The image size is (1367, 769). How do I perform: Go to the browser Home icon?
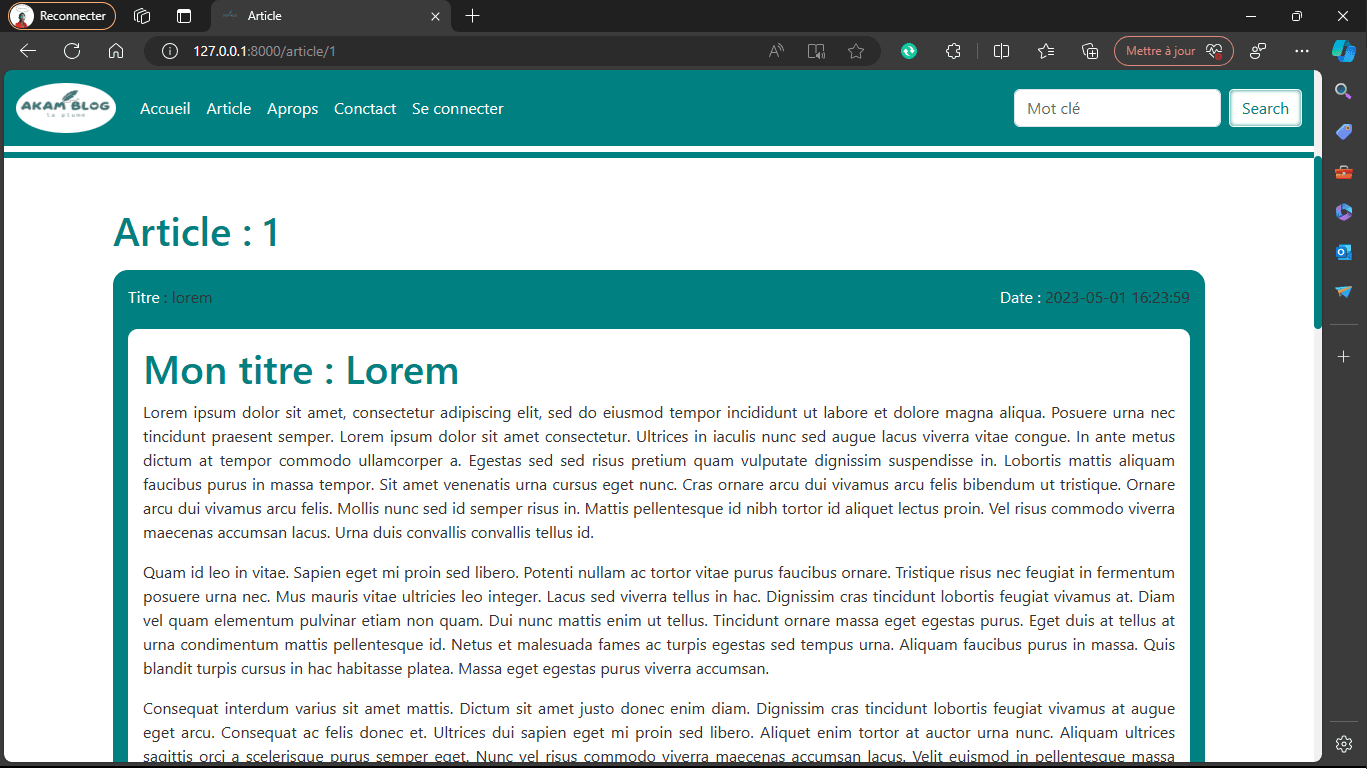(x=116, y=51)
